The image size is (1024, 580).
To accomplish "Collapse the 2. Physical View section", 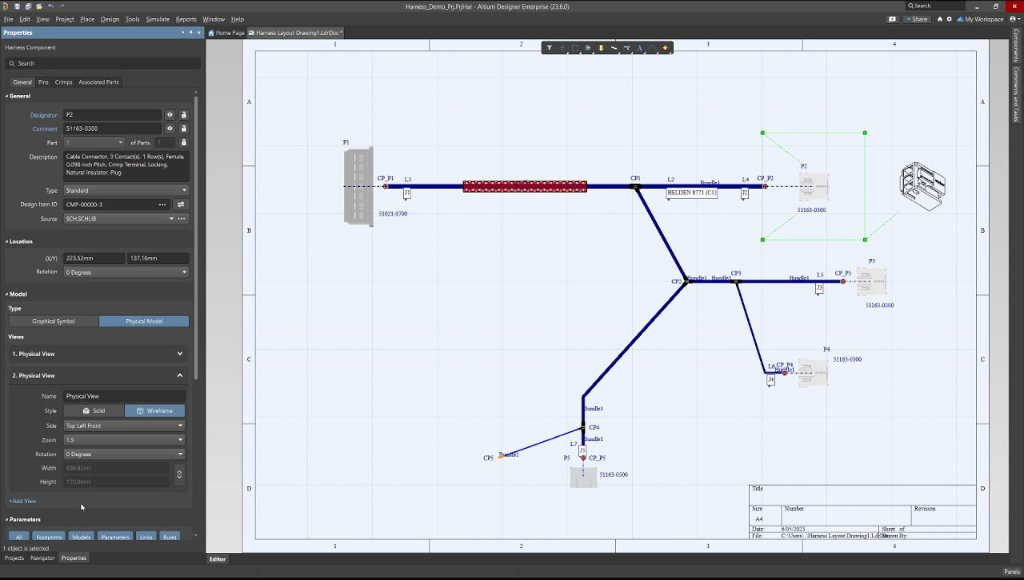I will pyautogui.click(x=98, y=376).
